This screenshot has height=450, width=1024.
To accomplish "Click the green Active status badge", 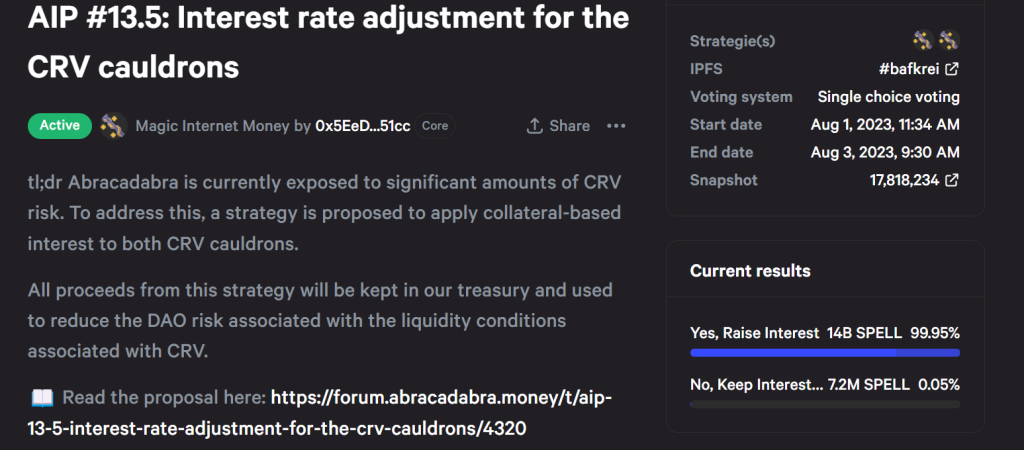I will click(x=60, y=126).
